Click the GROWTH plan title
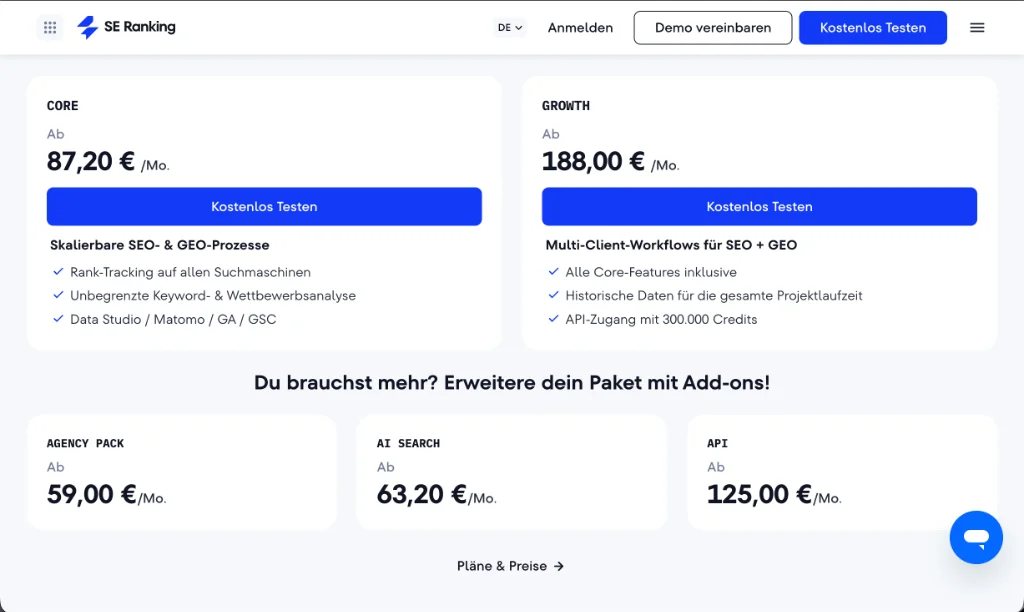The height and width of the screenshot is (612, 1024). pos(566,106)
